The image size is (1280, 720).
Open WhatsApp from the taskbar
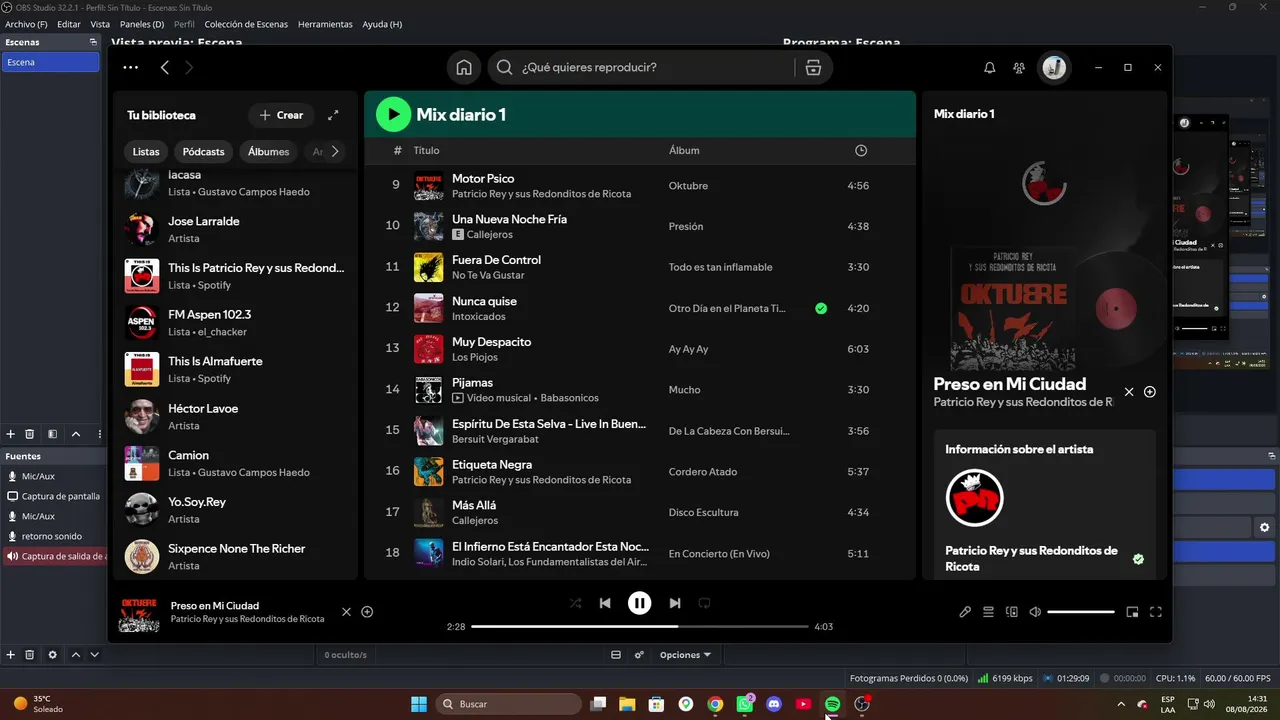[745, 704]
